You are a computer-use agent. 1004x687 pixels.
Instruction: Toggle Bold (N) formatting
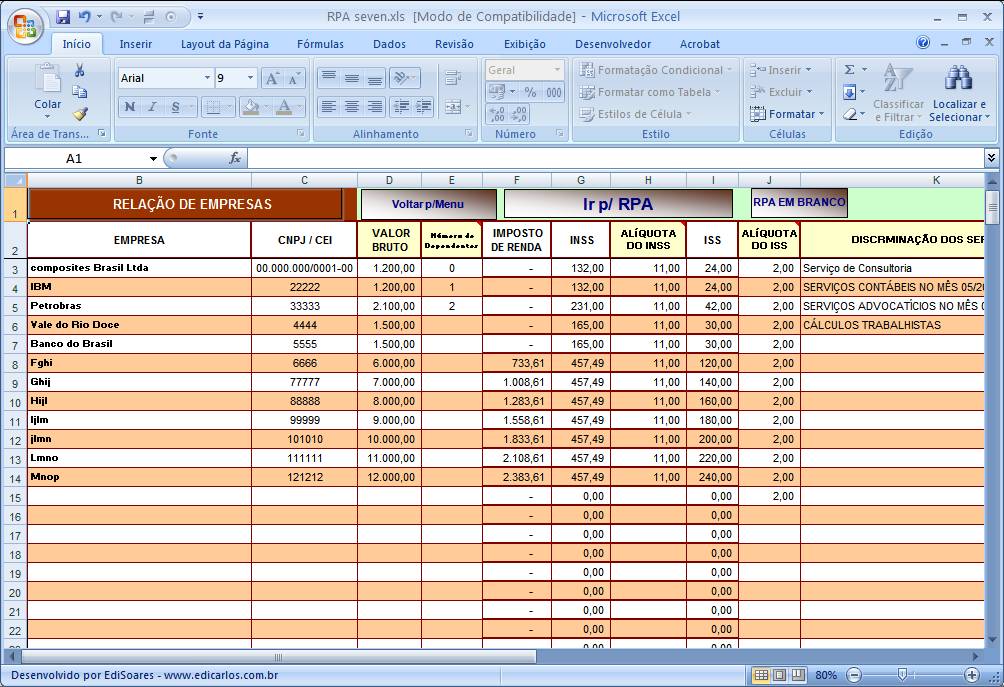[x=130, y=107]
